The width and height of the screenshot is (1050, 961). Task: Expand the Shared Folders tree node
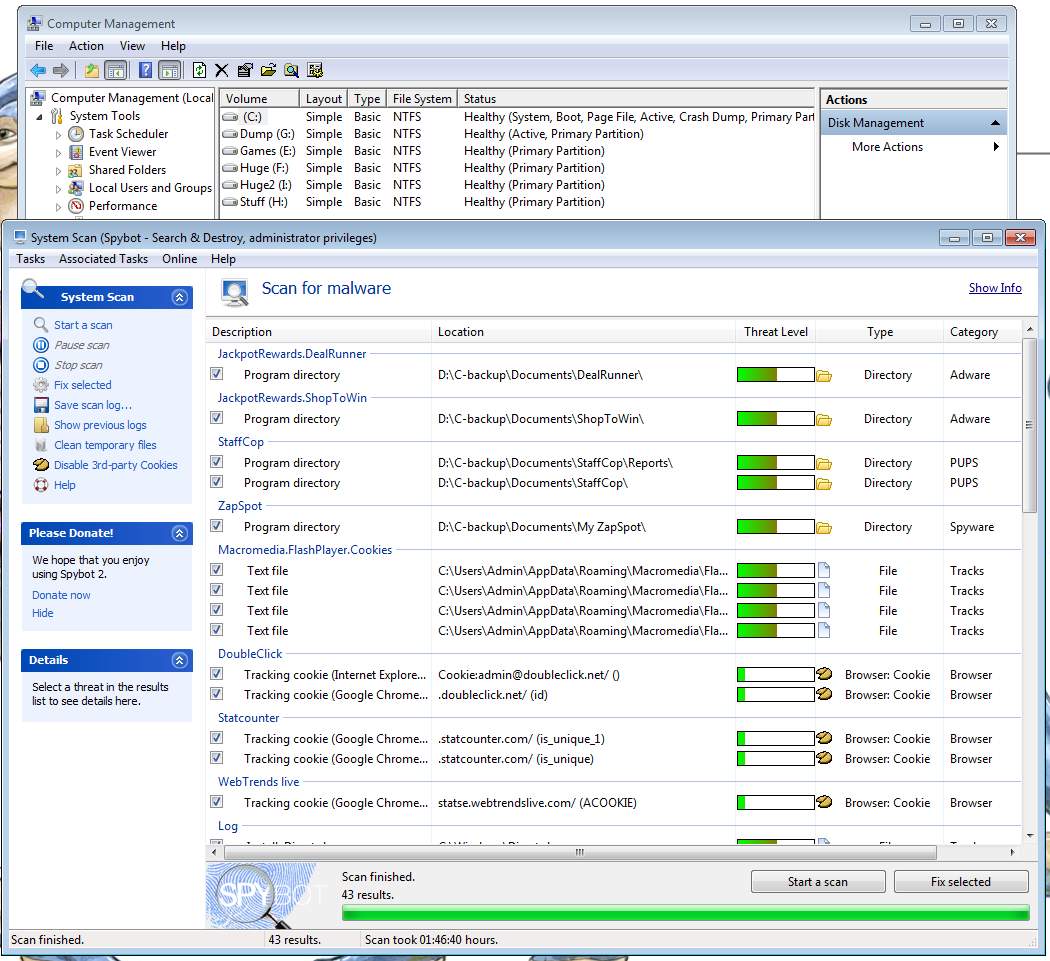(x=58, y=171)
